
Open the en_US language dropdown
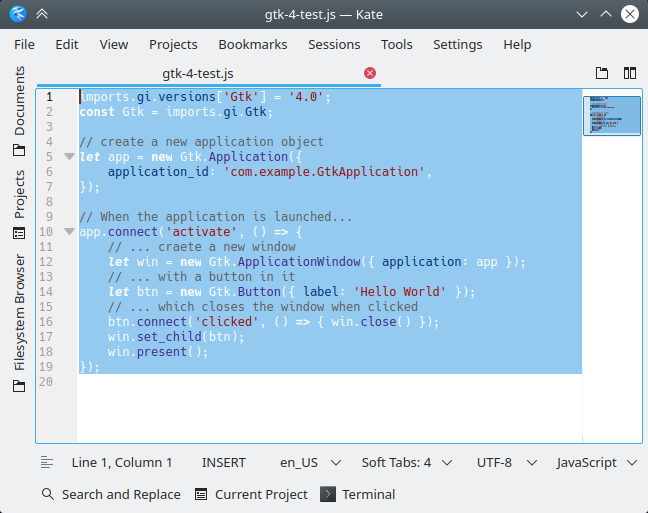pos(310,463)
